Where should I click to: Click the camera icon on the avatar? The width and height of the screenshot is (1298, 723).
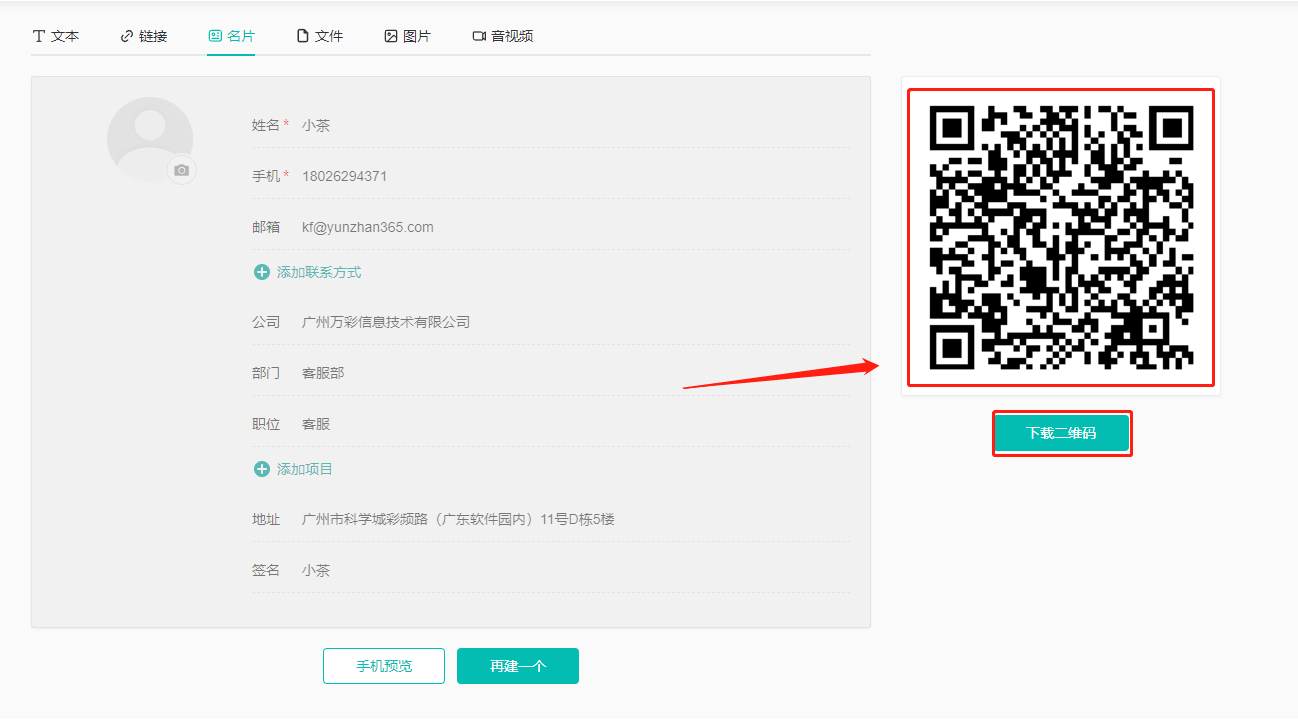tap(181, 170)
